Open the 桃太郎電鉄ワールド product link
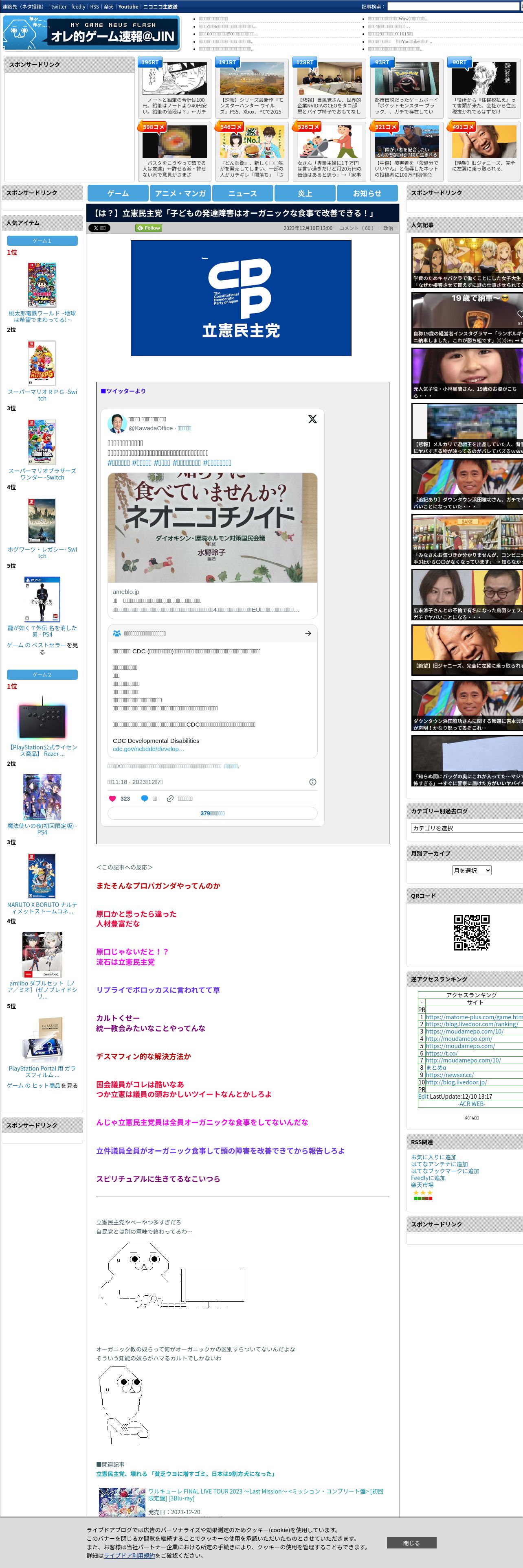The image size is (523, 1568). (x=42, y=317)
